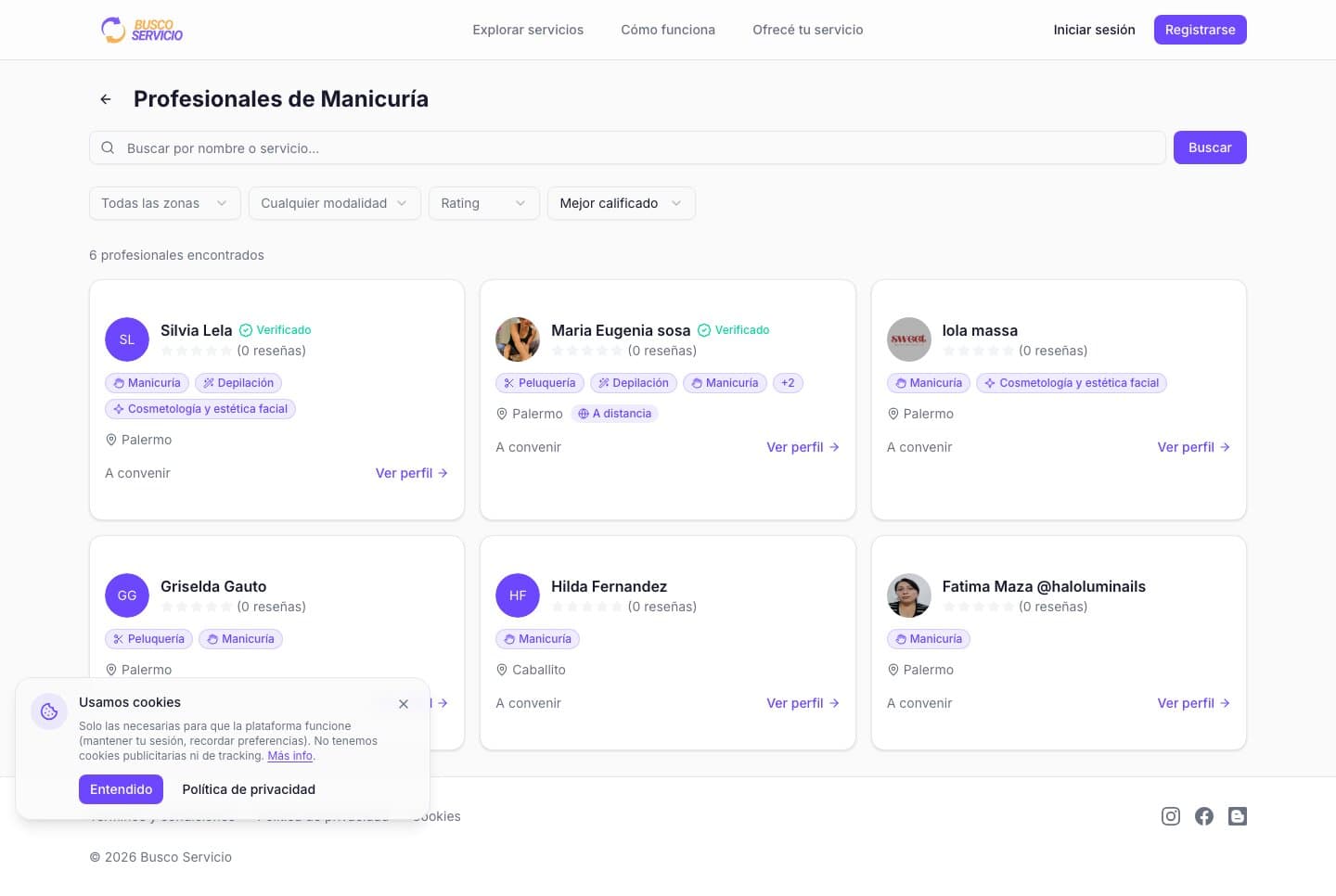Click the 6 profesionales encontrados text
This screenshot has height=896, width=1336.
click(176, 255)
